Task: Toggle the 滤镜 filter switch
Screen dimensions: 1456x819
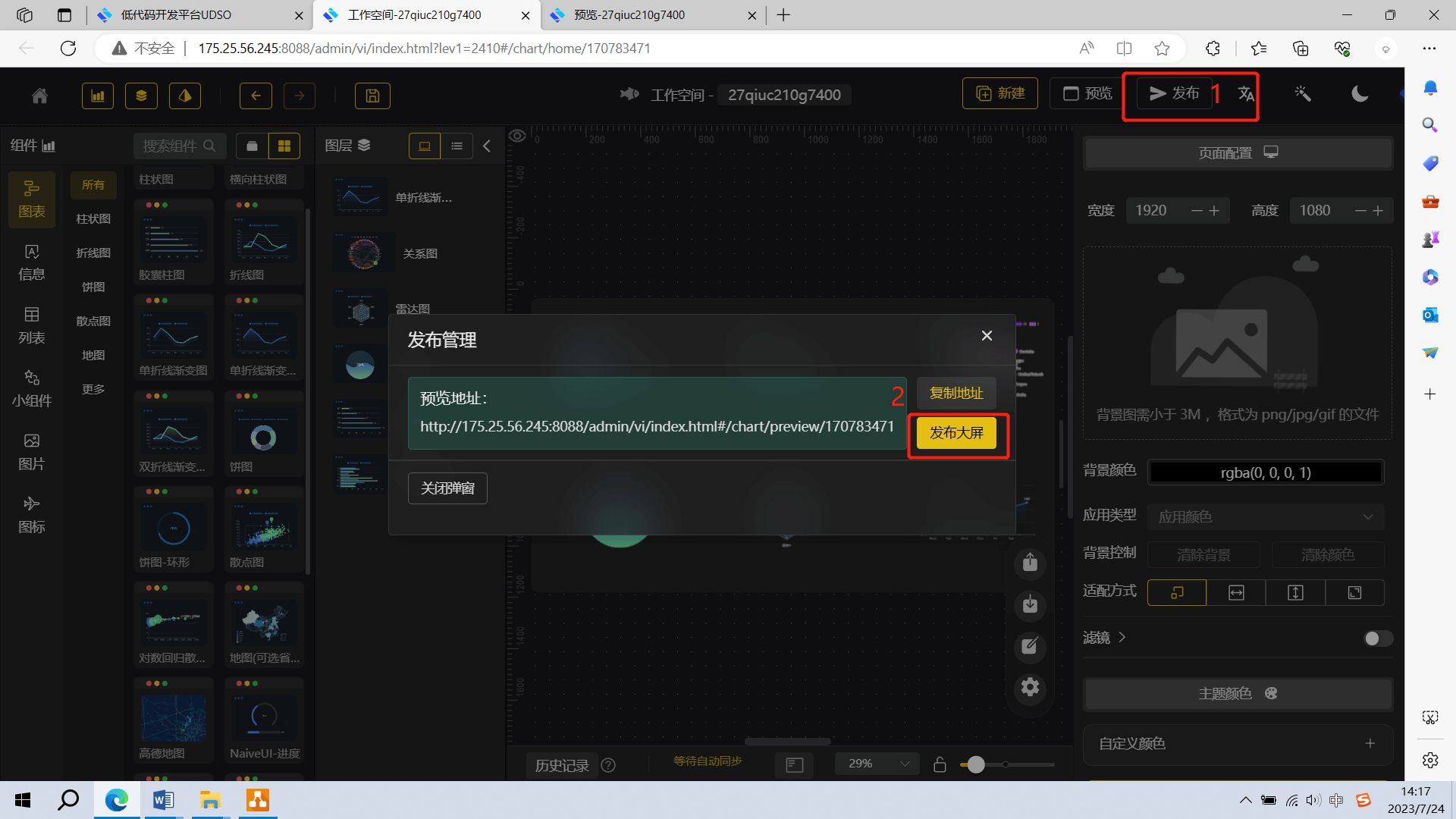Action: (1377, 639)
